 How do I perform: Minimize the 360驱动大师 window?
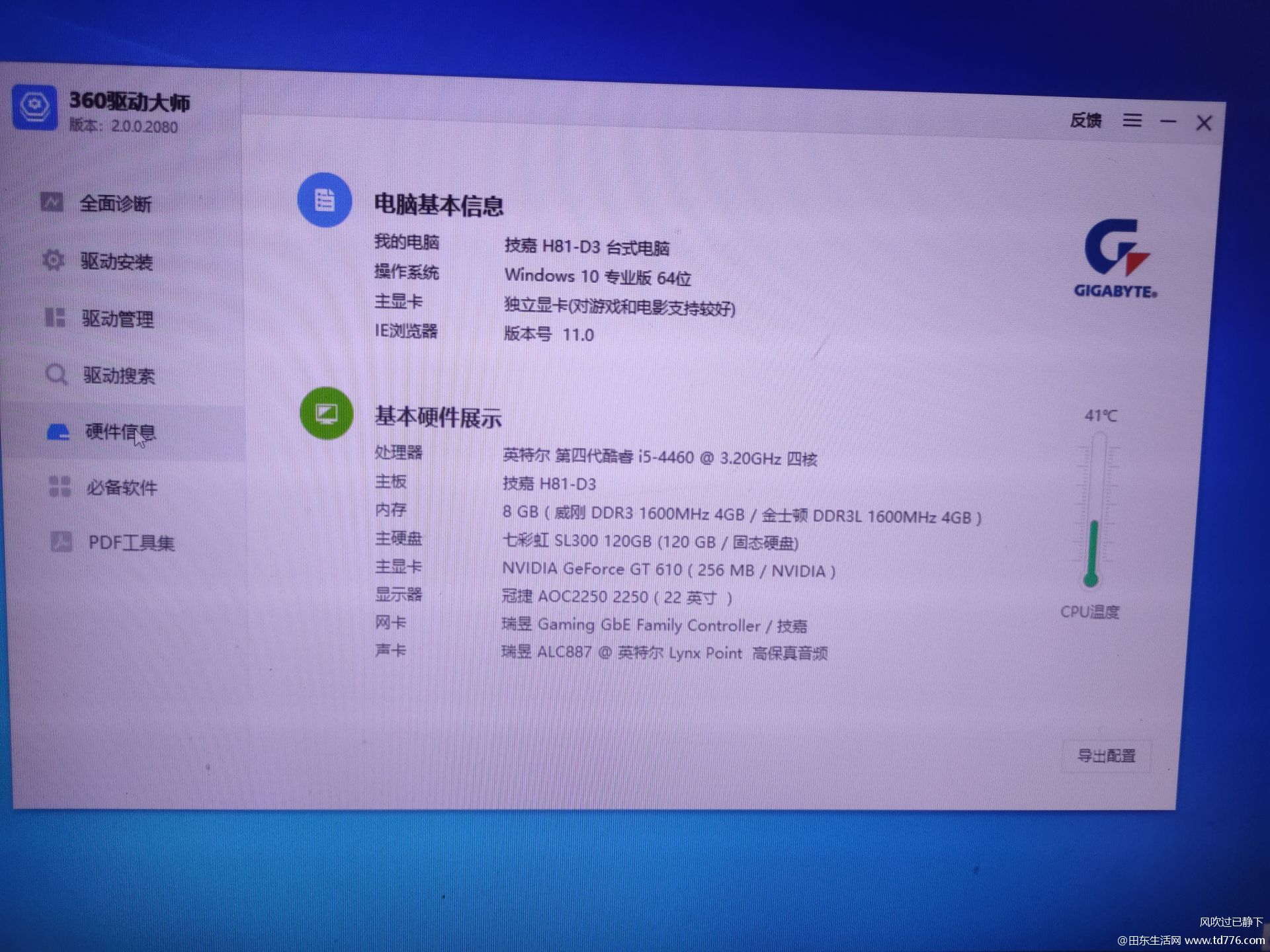coord(1168,122)
